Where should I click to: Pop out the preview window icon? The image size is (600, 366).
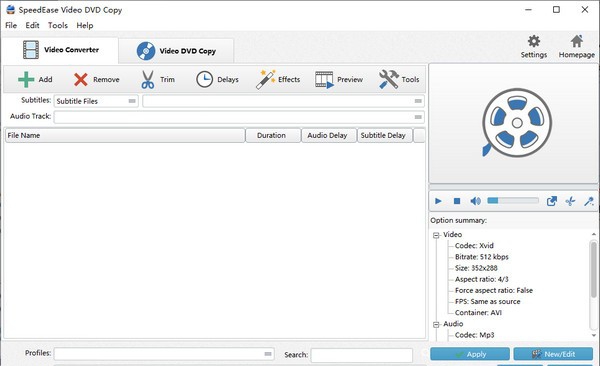[x=551, y=201]
